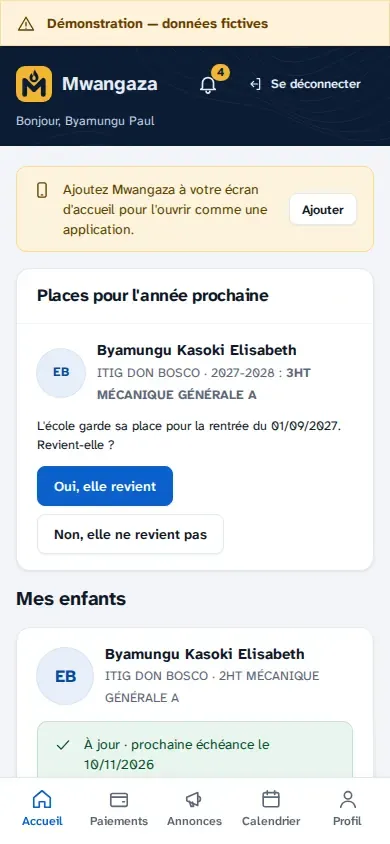Click the green À jour status box
390x844 pixels.
[195, 750]
